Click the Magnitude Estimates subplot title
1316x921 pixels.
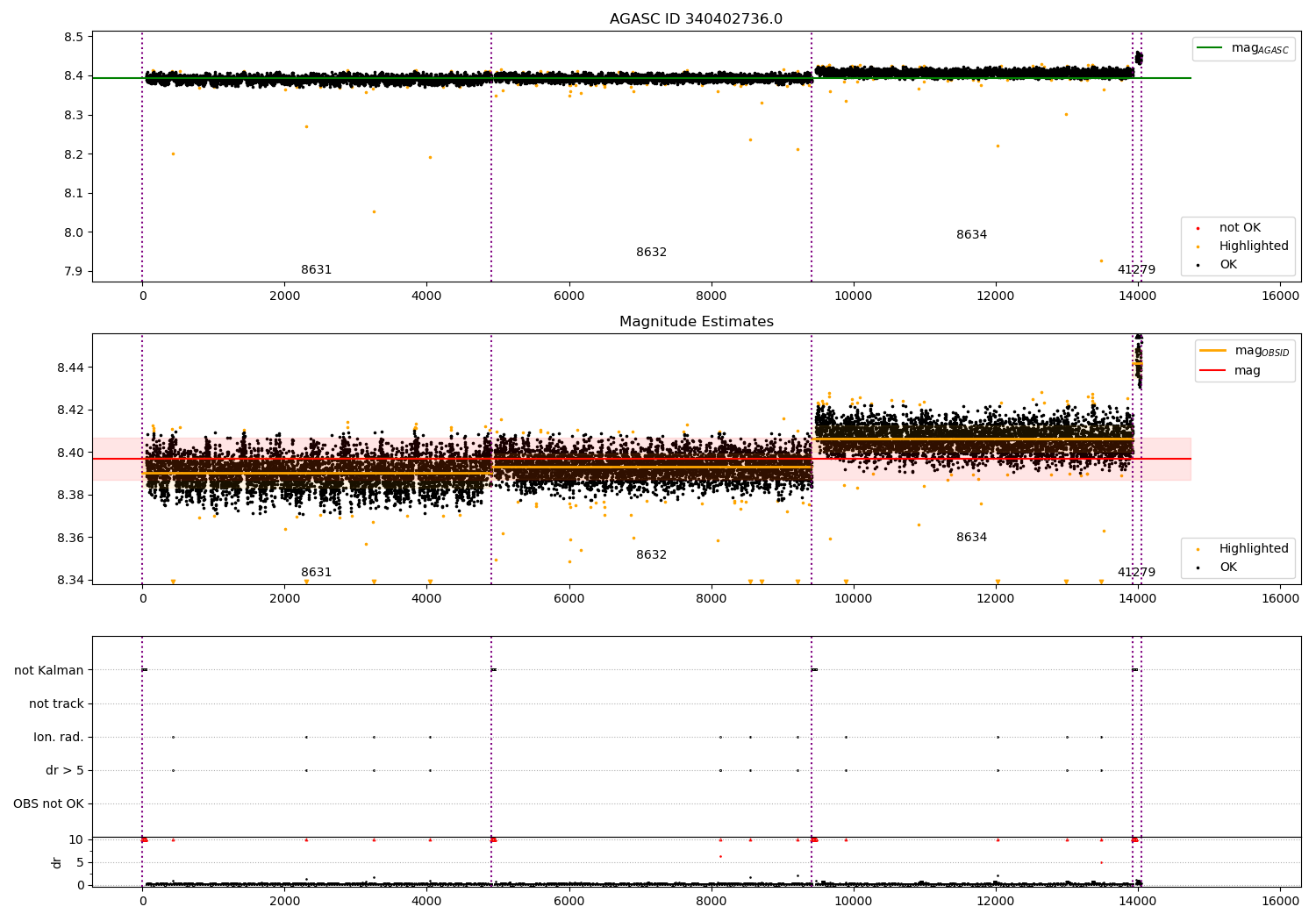(x=696, y=322)
